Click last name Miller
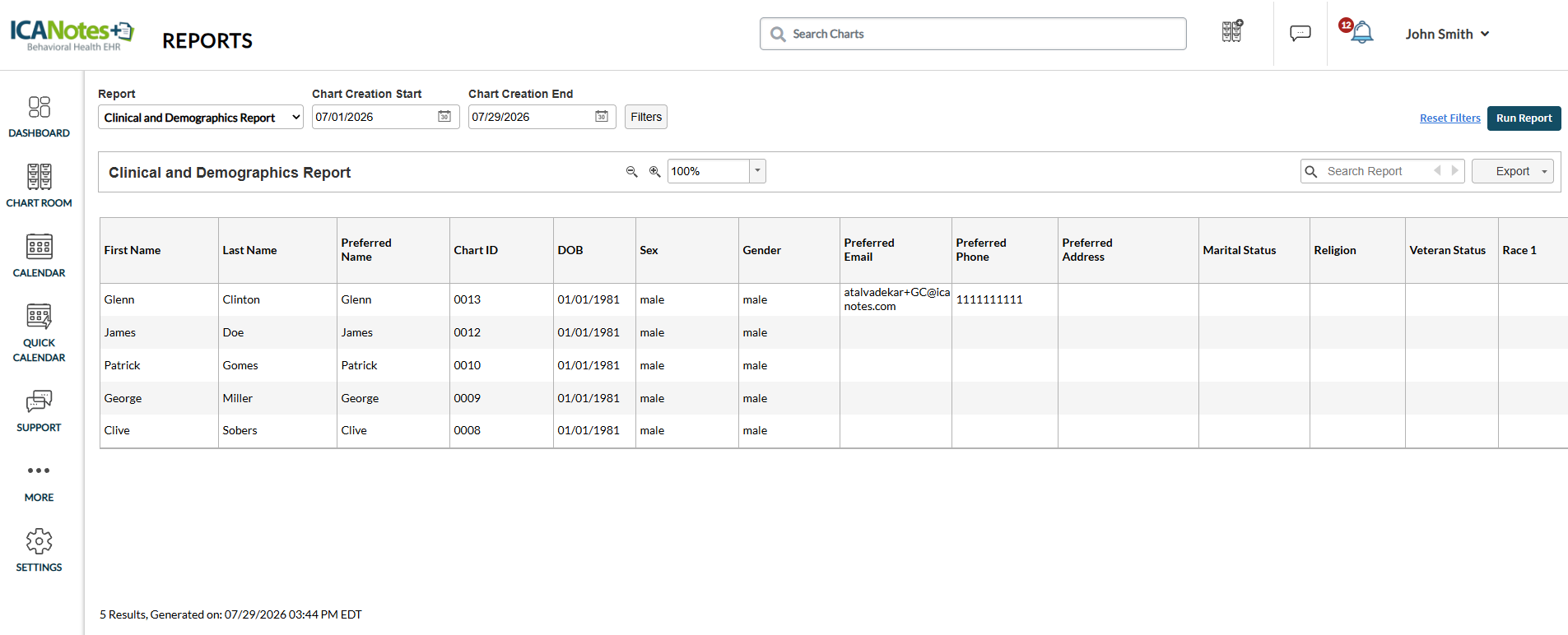The width and height of the screenshot is (1568, 635). click(x=238, y=398)
